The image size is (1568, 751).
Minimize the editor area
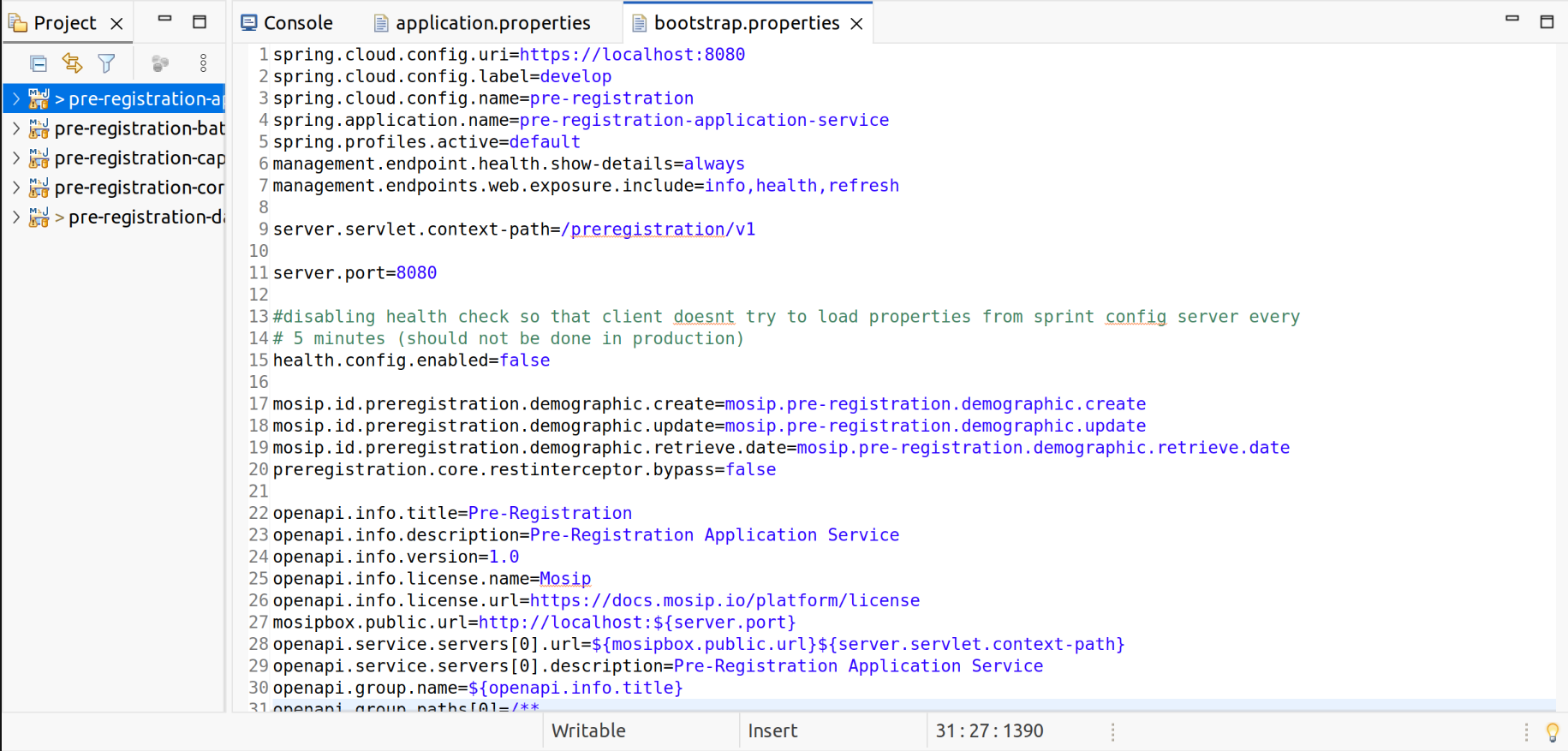pos(1512,19)
